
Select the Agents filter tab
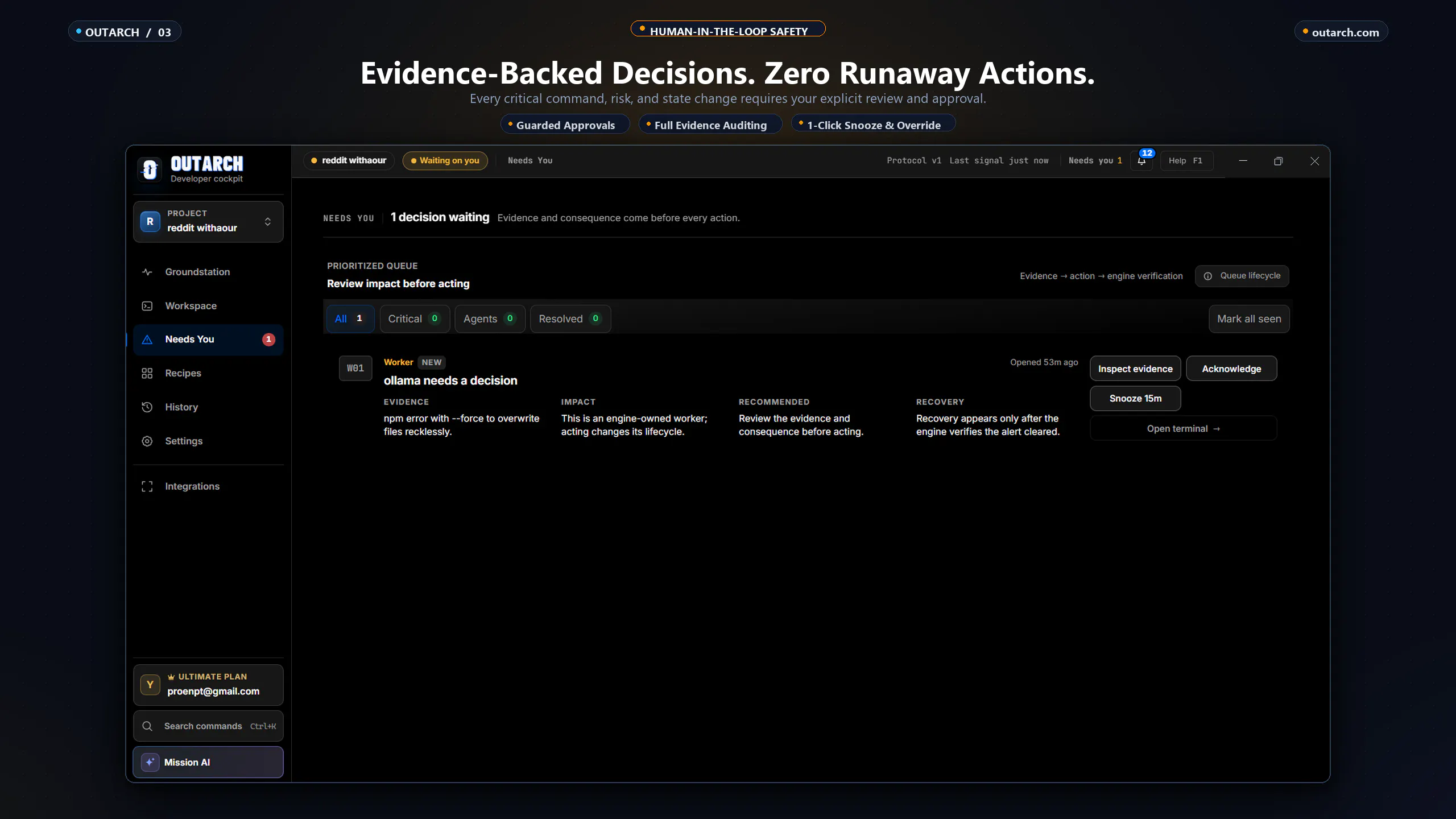tap(490, 318)
